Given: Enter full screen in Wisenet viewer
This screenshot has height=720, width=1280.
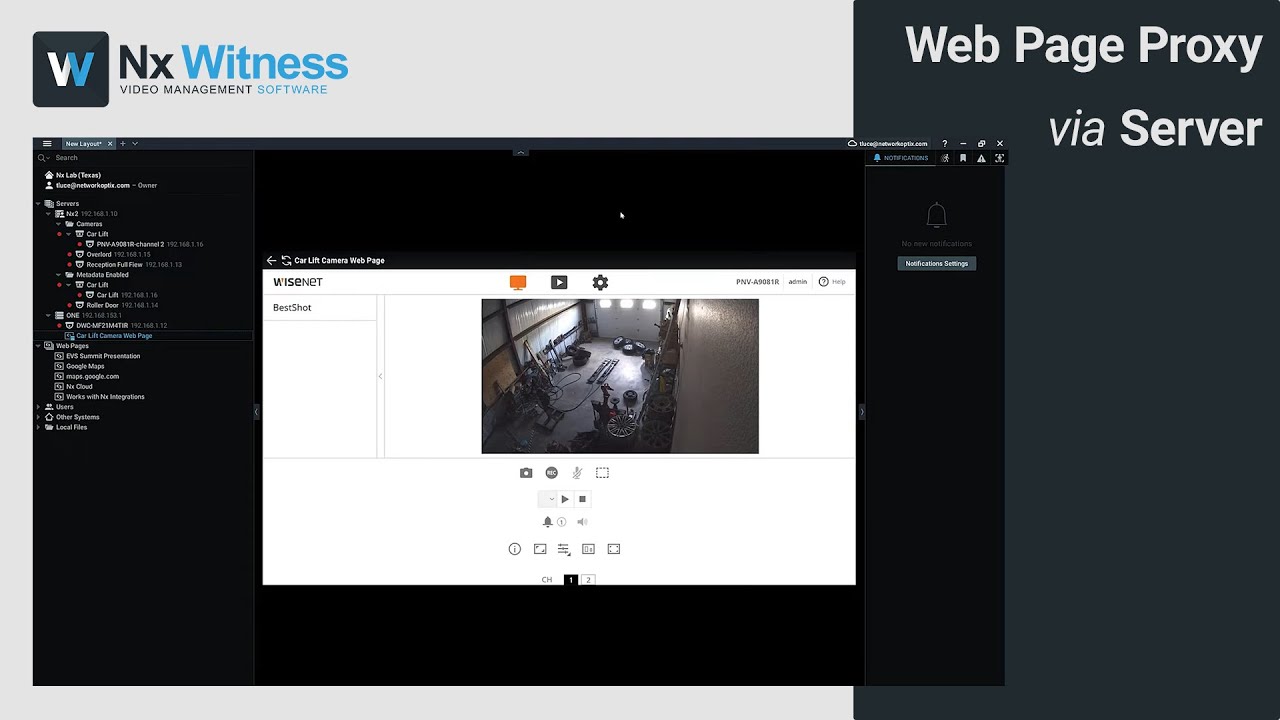Looking at the screenshot, I should click(614, 549).
